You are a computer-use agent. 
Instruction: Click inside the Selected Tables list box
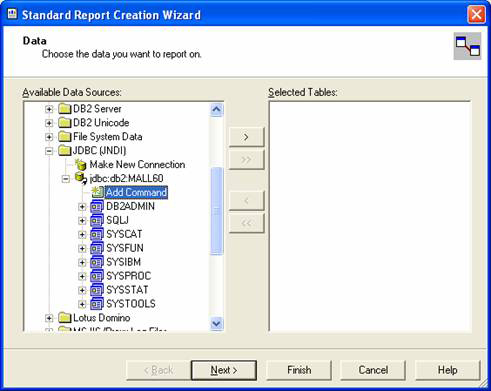(370, 217)
